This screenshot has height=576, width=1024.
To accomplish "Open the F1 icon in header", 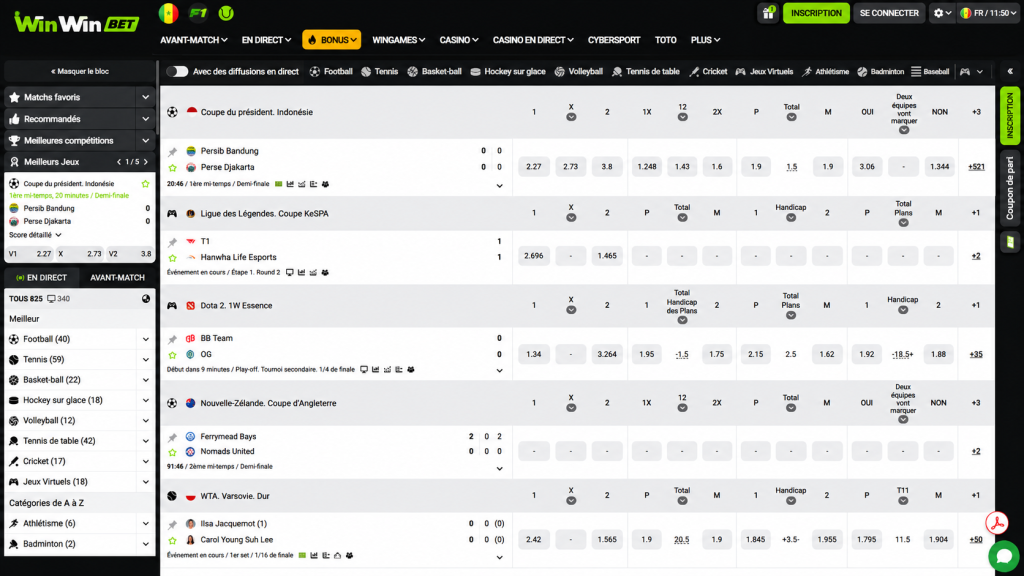I will 197,13.
